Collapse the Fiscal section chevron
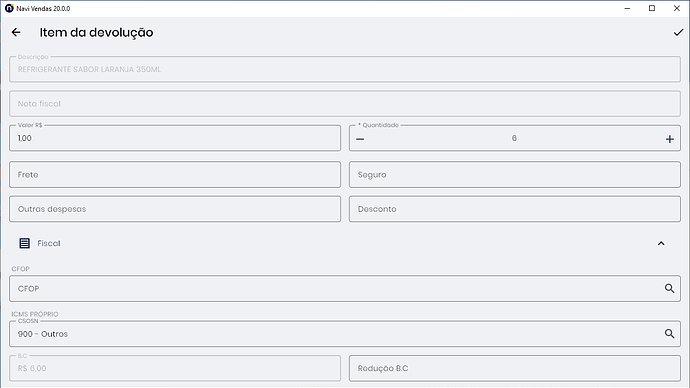The image size is (690, 388). 661,243
